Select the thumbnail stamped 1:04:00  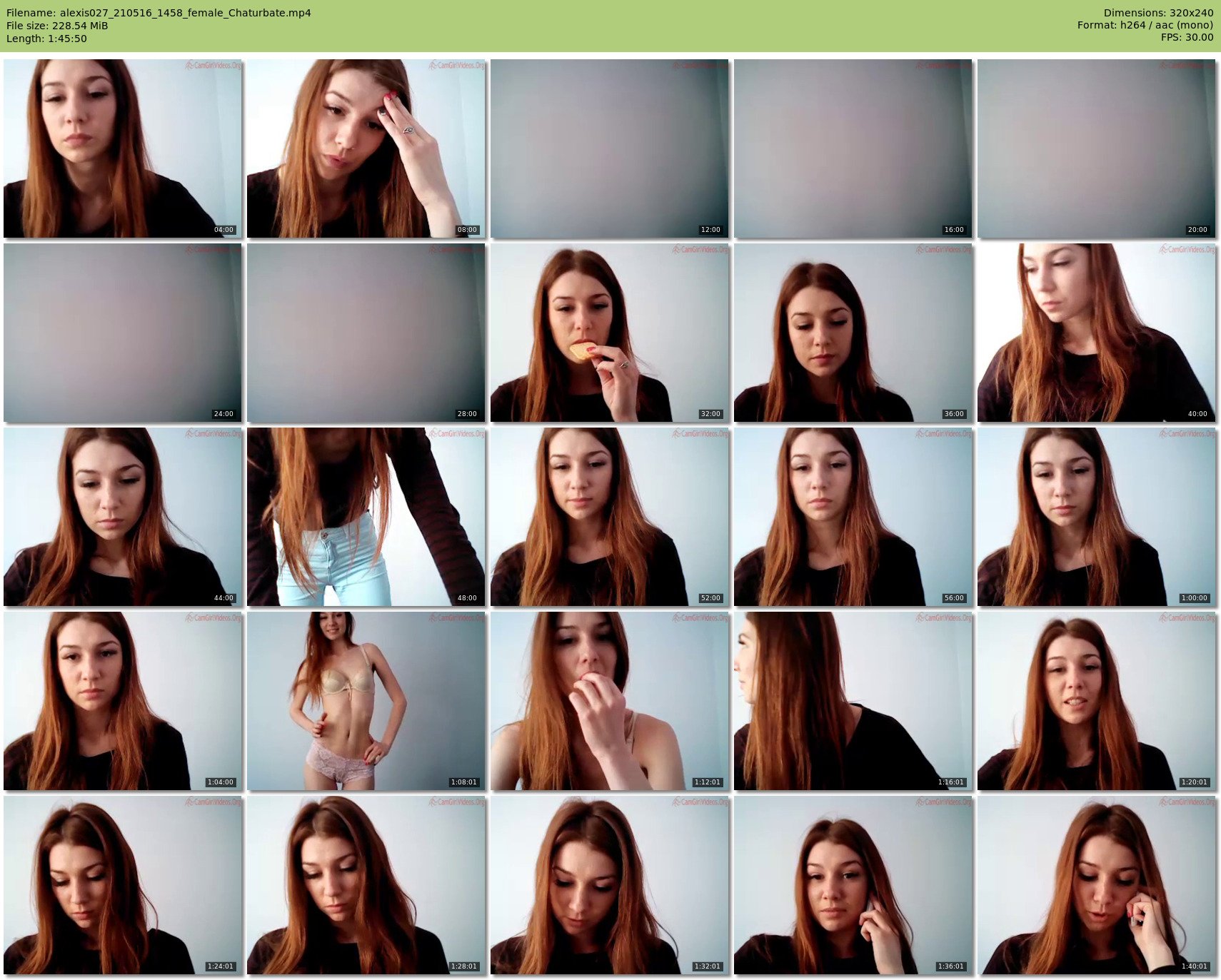point(123,701)
